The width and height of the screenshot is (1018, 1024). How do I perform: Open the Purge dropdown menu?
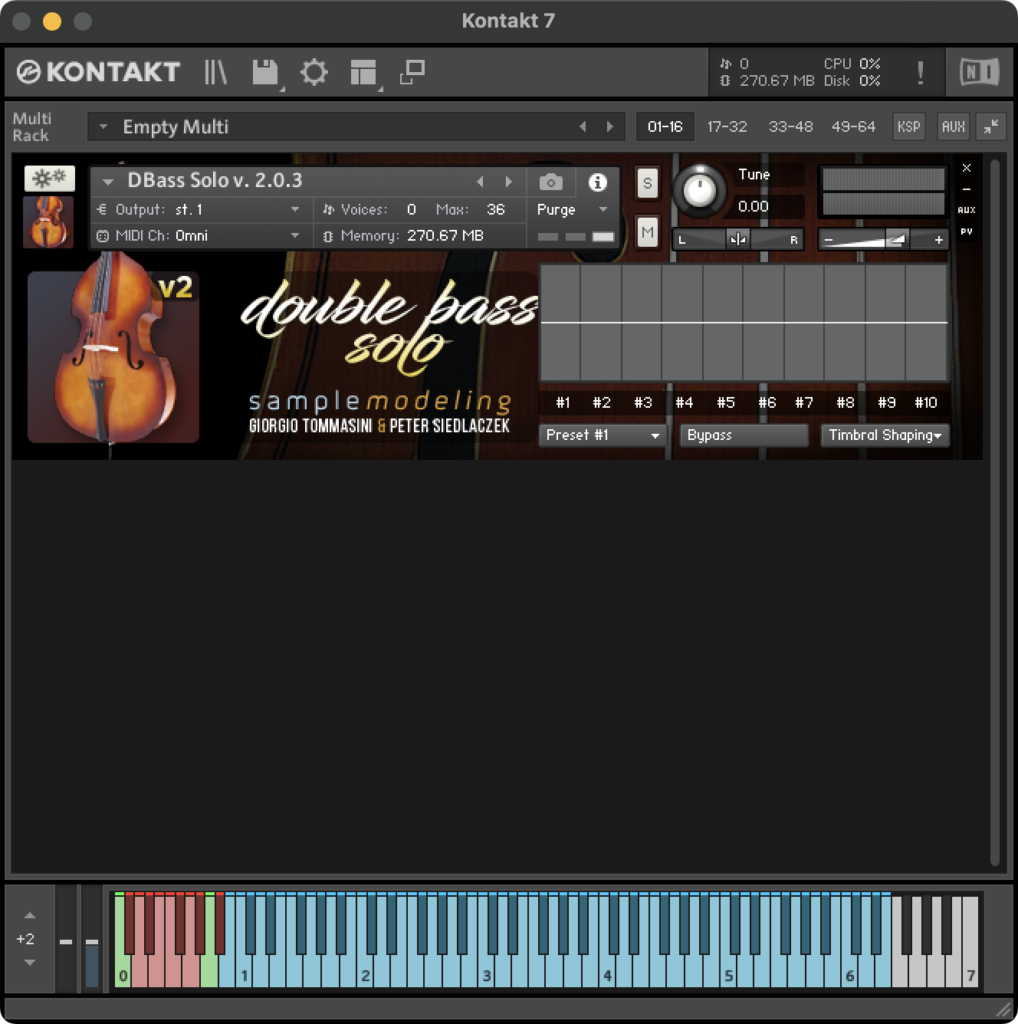[x=573, y=210]
